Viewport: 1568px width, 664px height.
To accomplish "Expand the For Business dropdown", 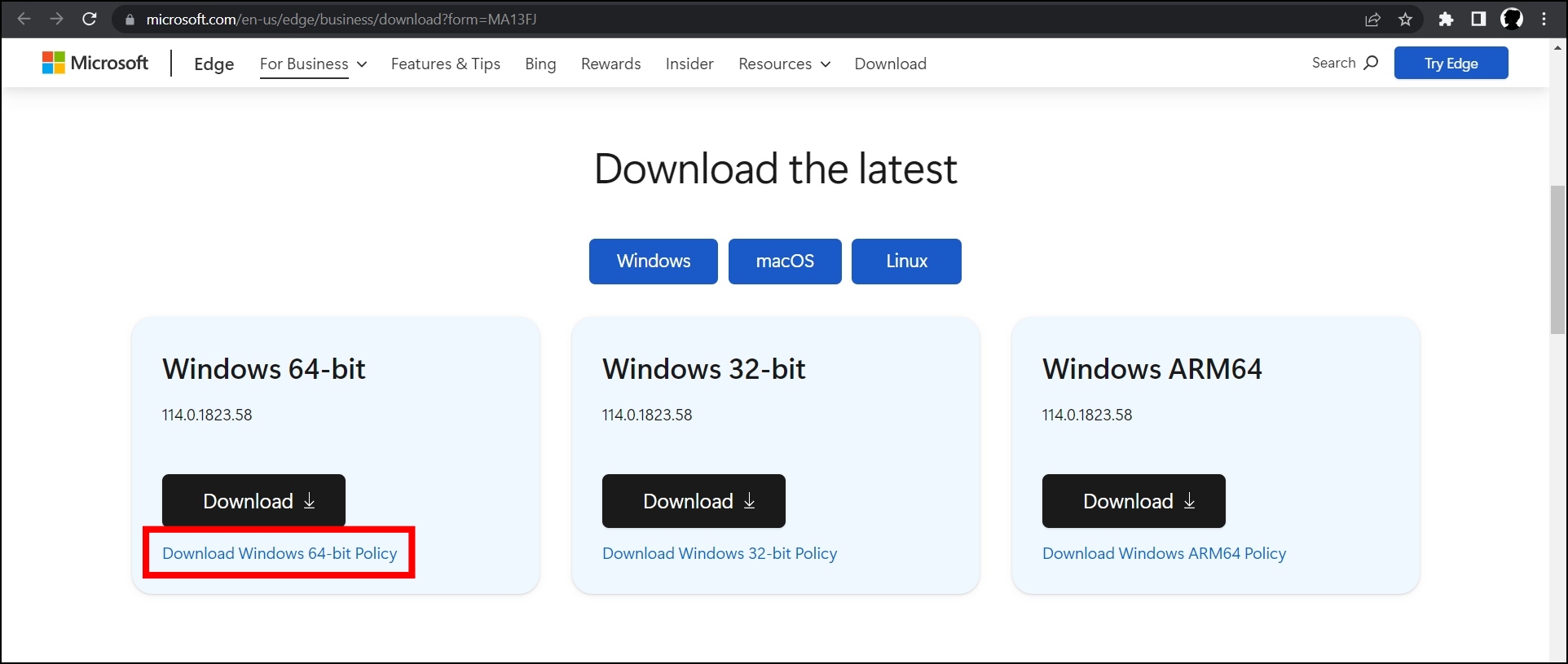I will [313, 64].
